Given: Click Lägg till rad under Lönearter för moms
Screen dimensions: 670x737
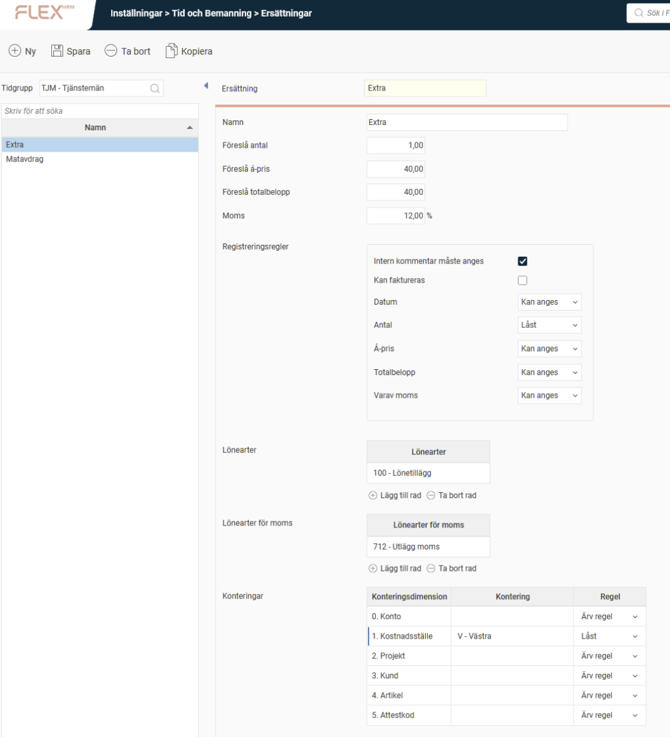Looking at the screenshot, I should click(x=395, y=568).
